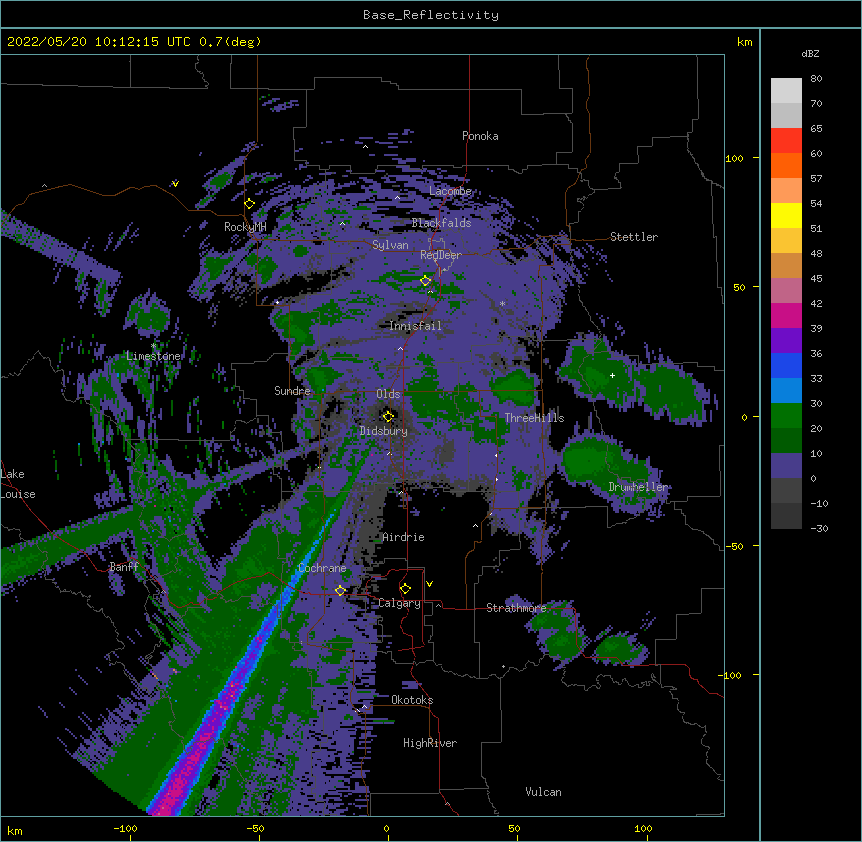Select the Didsbury label
Viewport: 862px width, 842px height.
(x=384, y=431)
